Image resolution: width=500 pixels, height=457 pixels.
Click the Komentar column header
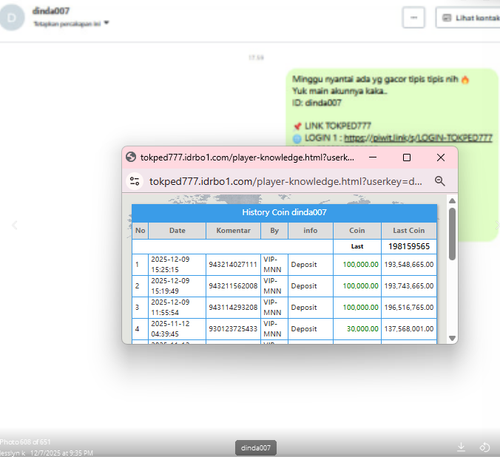pyautogui.click(x=233, y=231)
